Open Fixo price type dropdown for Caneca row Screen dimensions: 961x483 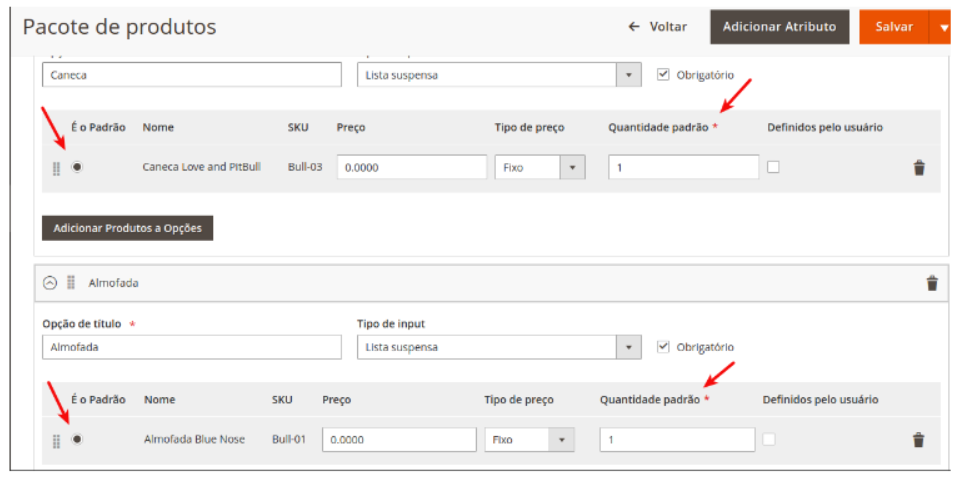point(572,168)
